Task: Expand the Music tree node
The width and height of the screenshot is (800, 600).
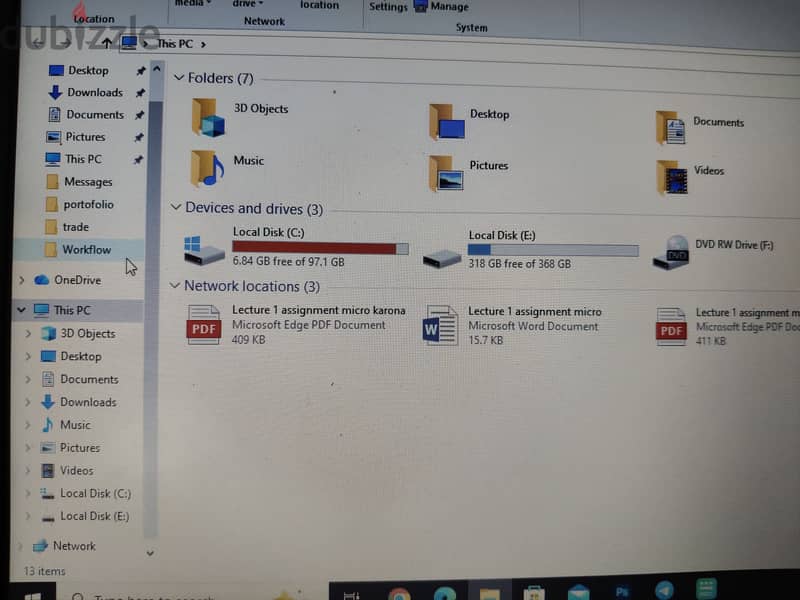Action: point(29,425)
